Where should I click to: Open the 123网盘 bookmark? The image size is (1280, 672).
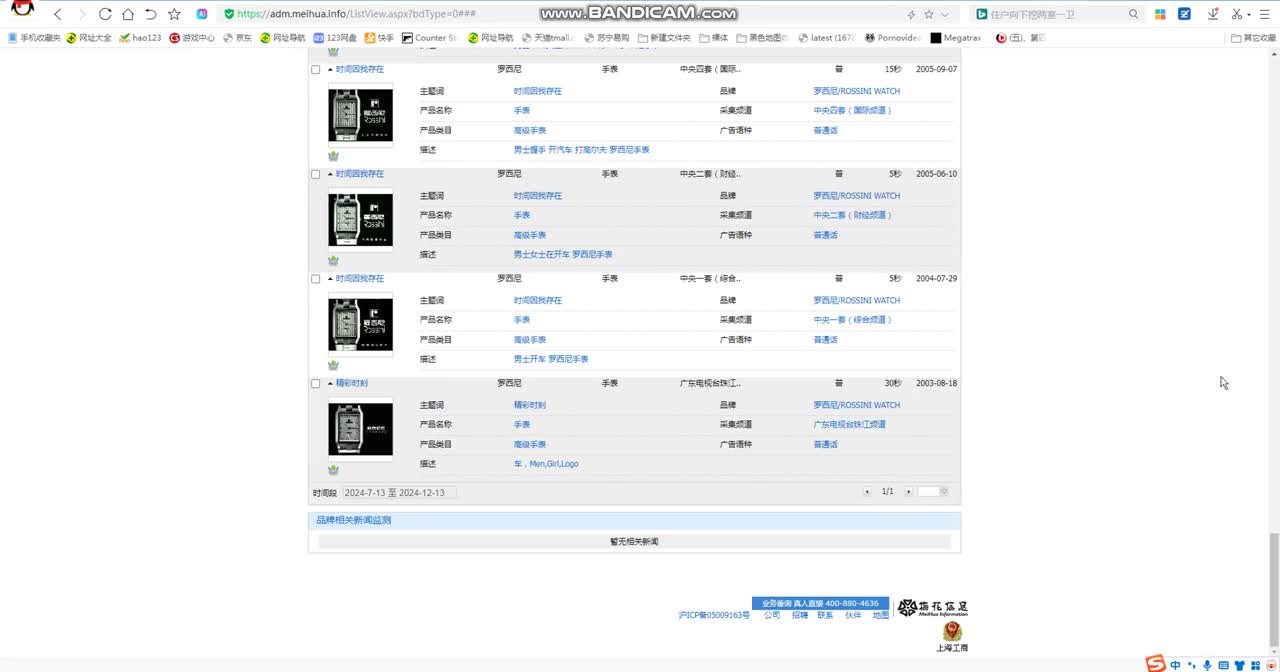pos(335,38)
